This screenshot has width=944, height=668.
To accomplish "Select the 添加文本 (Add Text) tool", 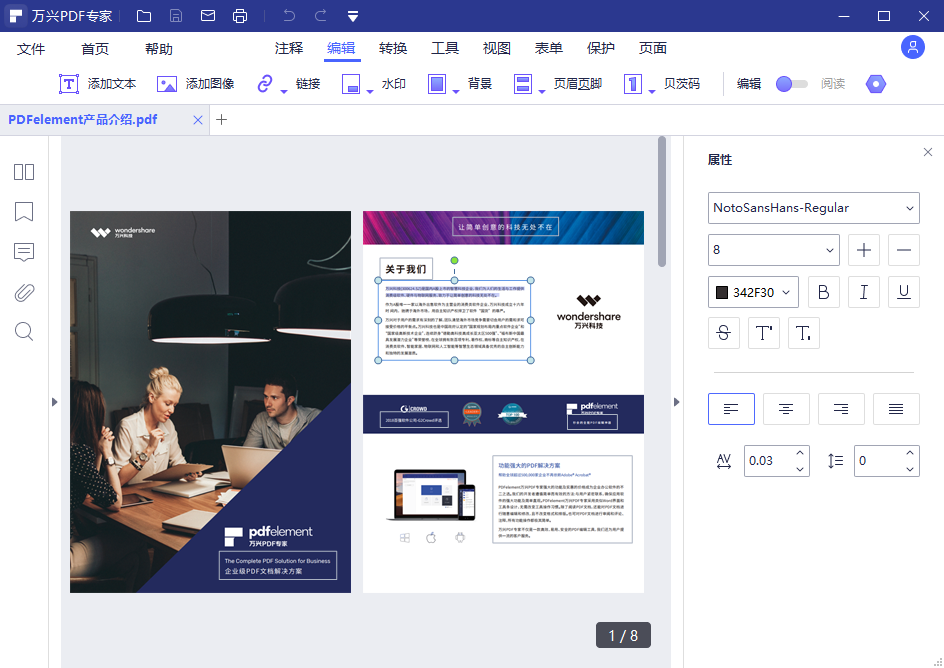I will 97,84.
